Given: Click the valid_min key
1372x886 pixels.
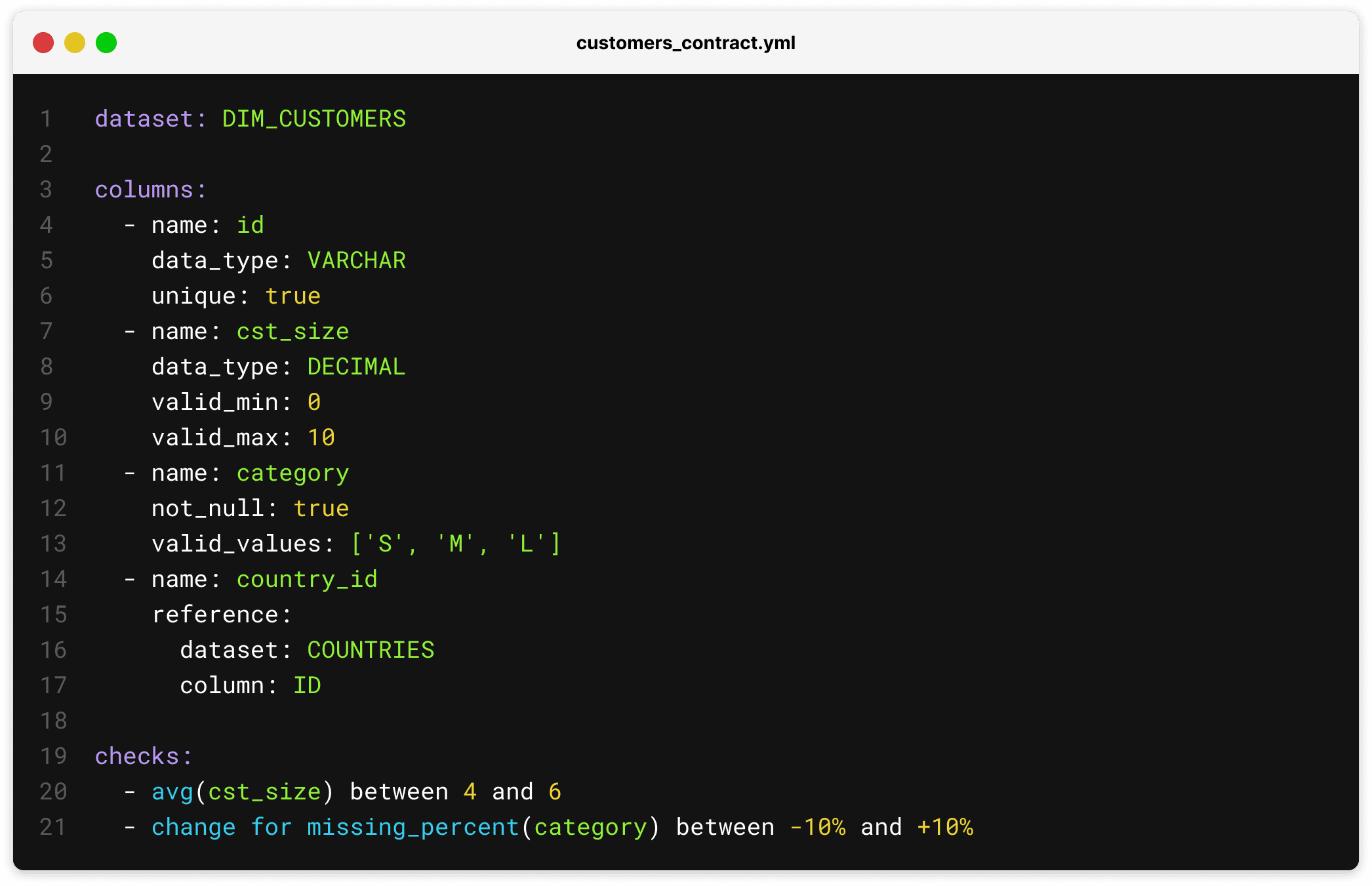Looking at the screenshot, I should [x=222, y=402].
